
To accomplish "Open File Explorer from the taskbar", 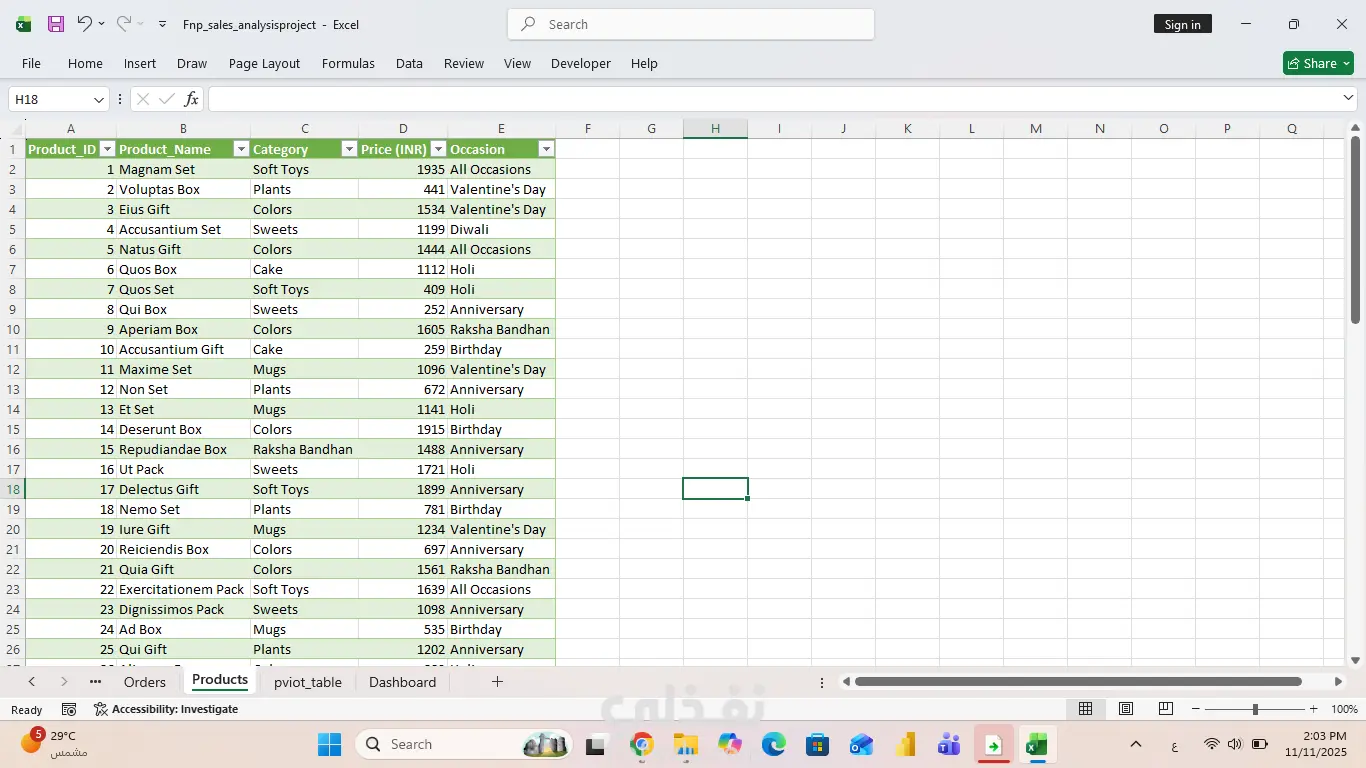I will (686, 745).
